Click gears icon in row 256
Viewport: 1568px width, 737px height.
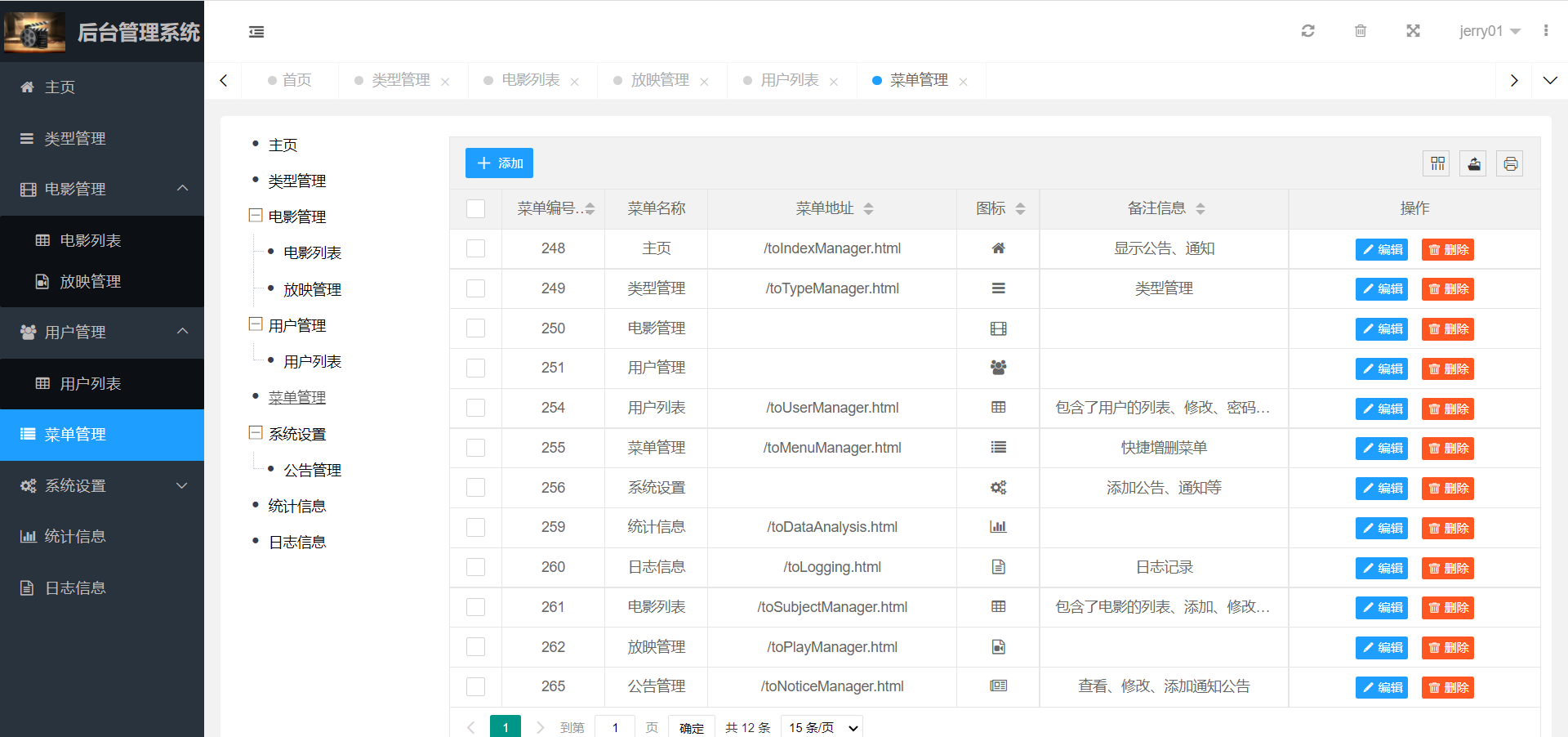(x=998, y=488)
